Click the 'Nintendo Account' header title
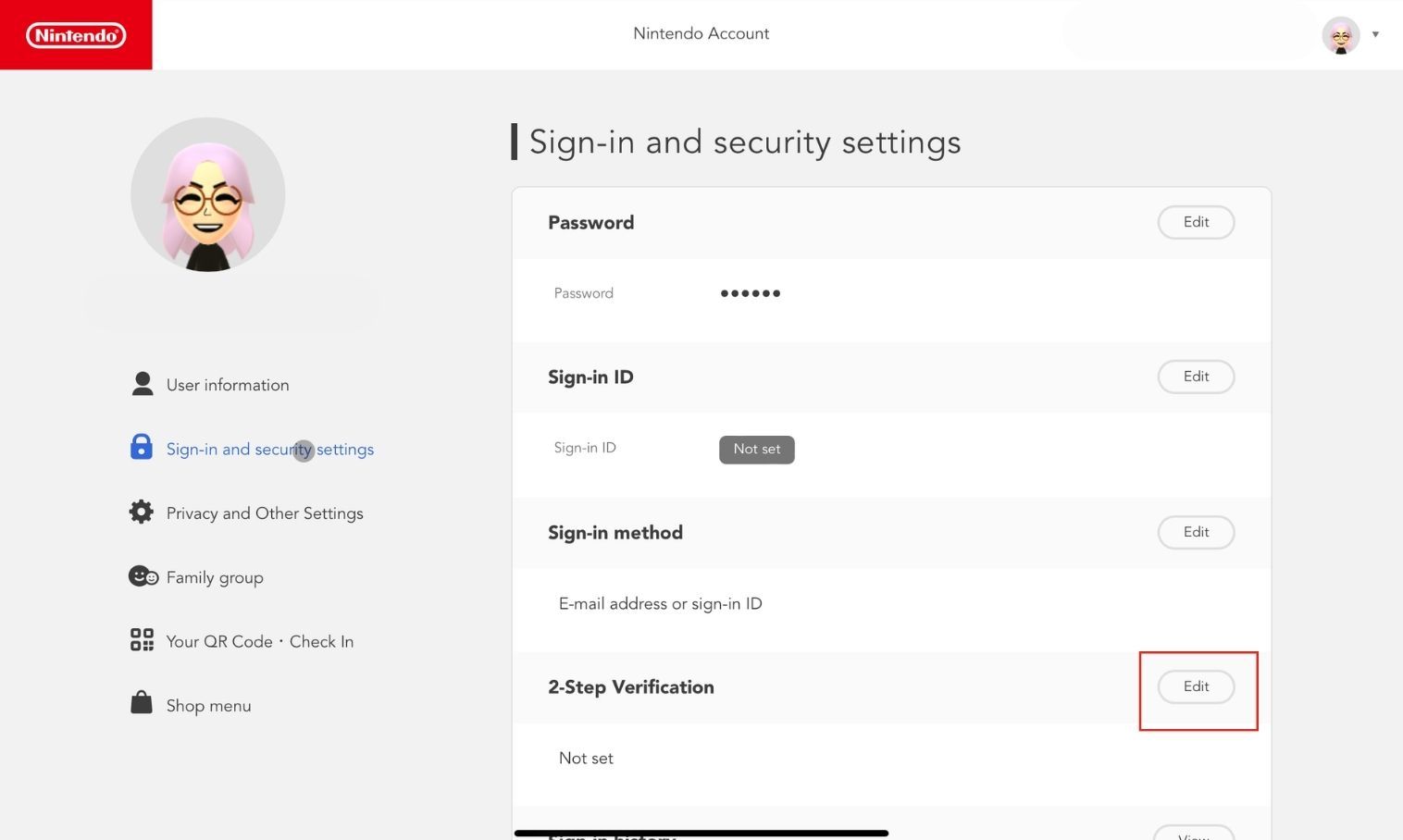Image resolution: width=1403 pixels, height=840 pixels. (701, 33)
